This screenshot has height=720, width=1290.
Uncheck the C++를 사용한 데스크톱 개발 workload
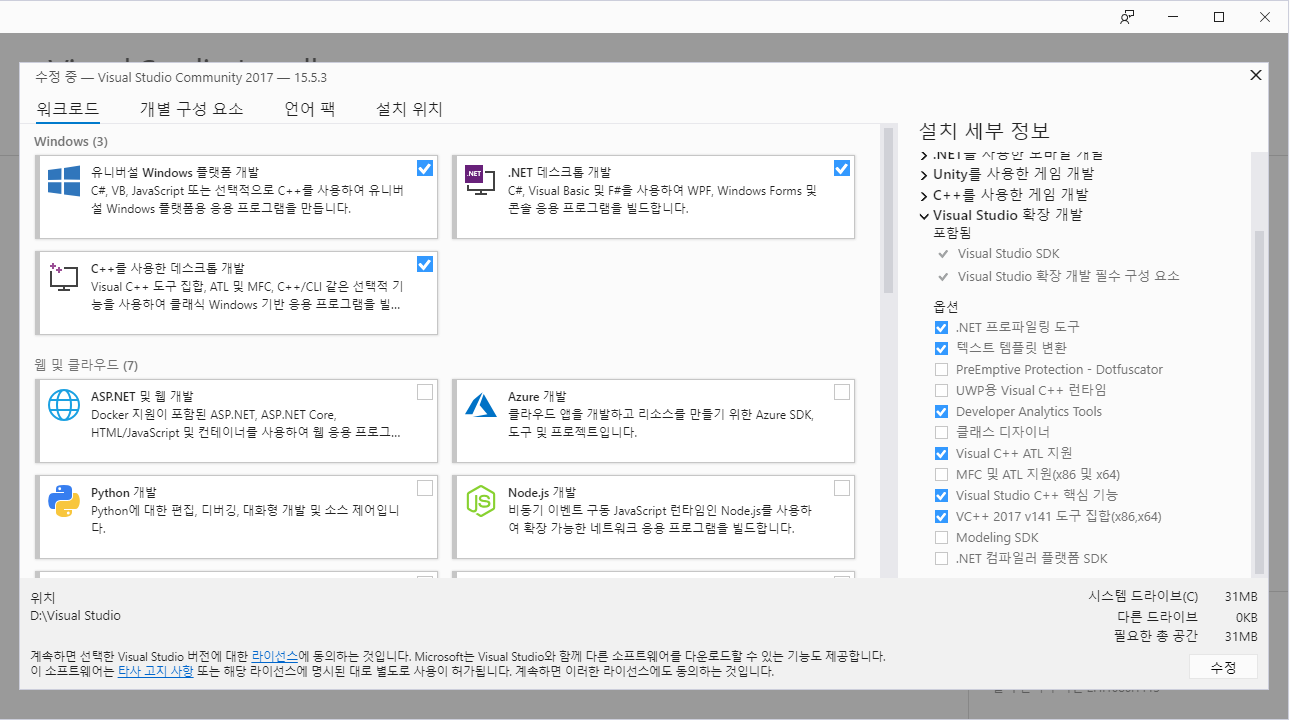pos(425,264)
